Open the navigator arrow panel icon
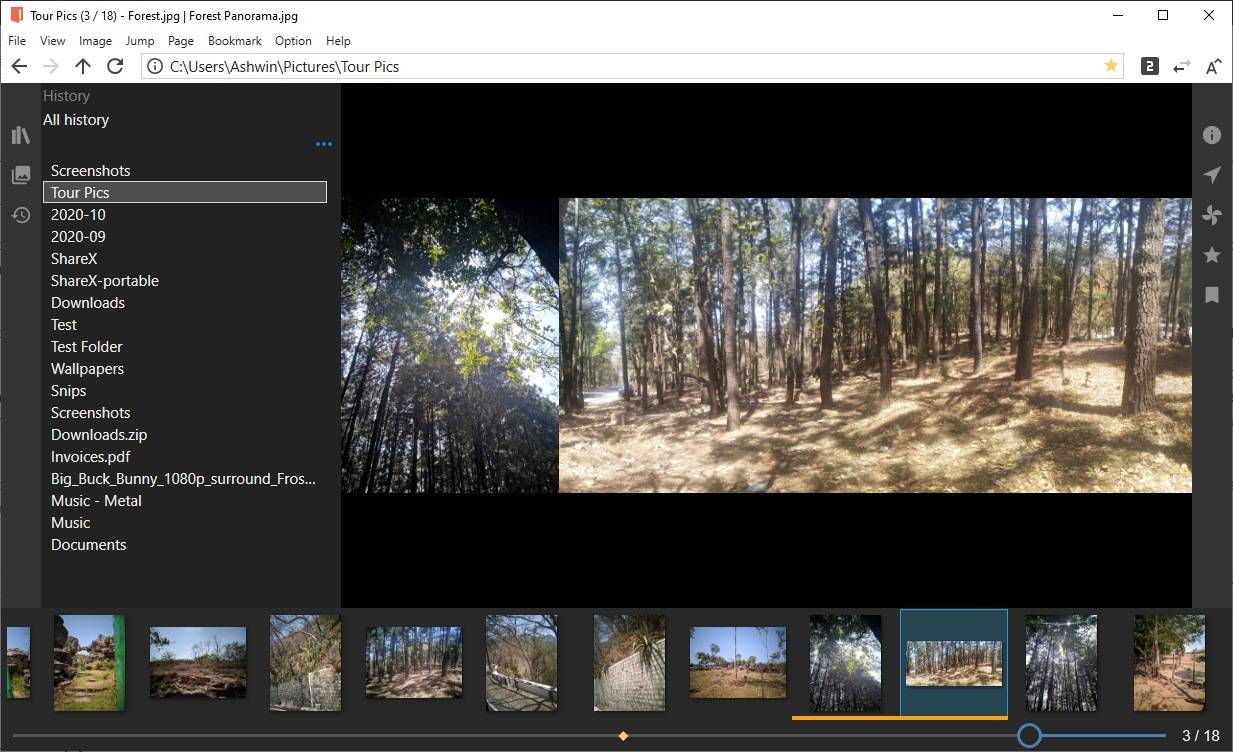This screenshot has height=752, width=1233. coord(1212,175)
